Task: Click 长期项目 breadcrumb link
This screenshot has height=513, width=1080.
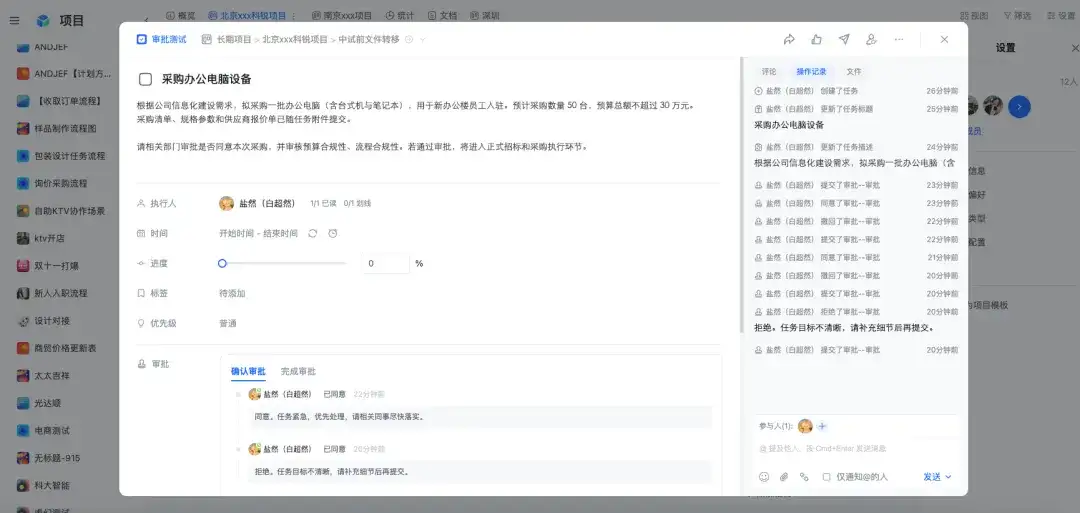Action: (234, 40)
